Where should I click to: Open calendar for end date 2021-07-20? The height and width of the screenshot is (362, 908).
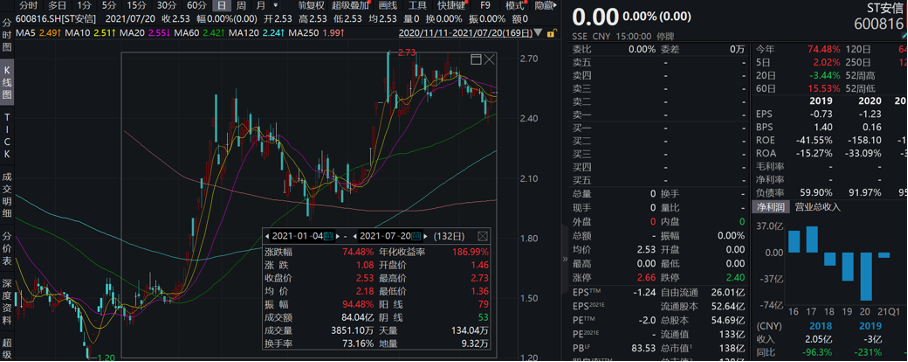click(x=416, y=236)
